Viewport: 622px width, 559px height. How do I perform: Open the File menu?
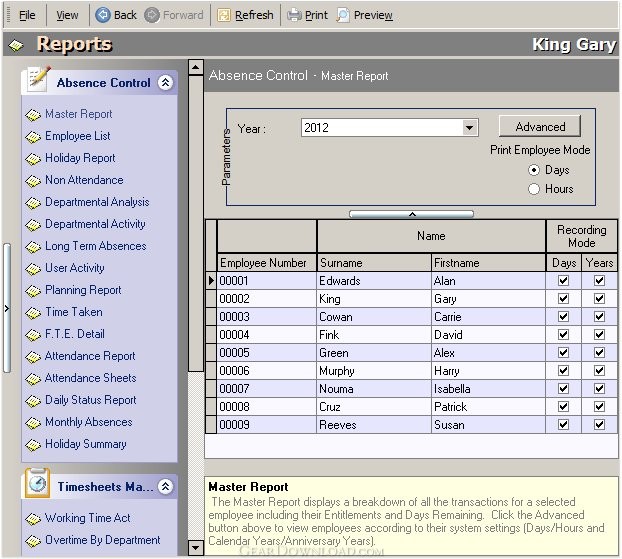tap(27, 15)
